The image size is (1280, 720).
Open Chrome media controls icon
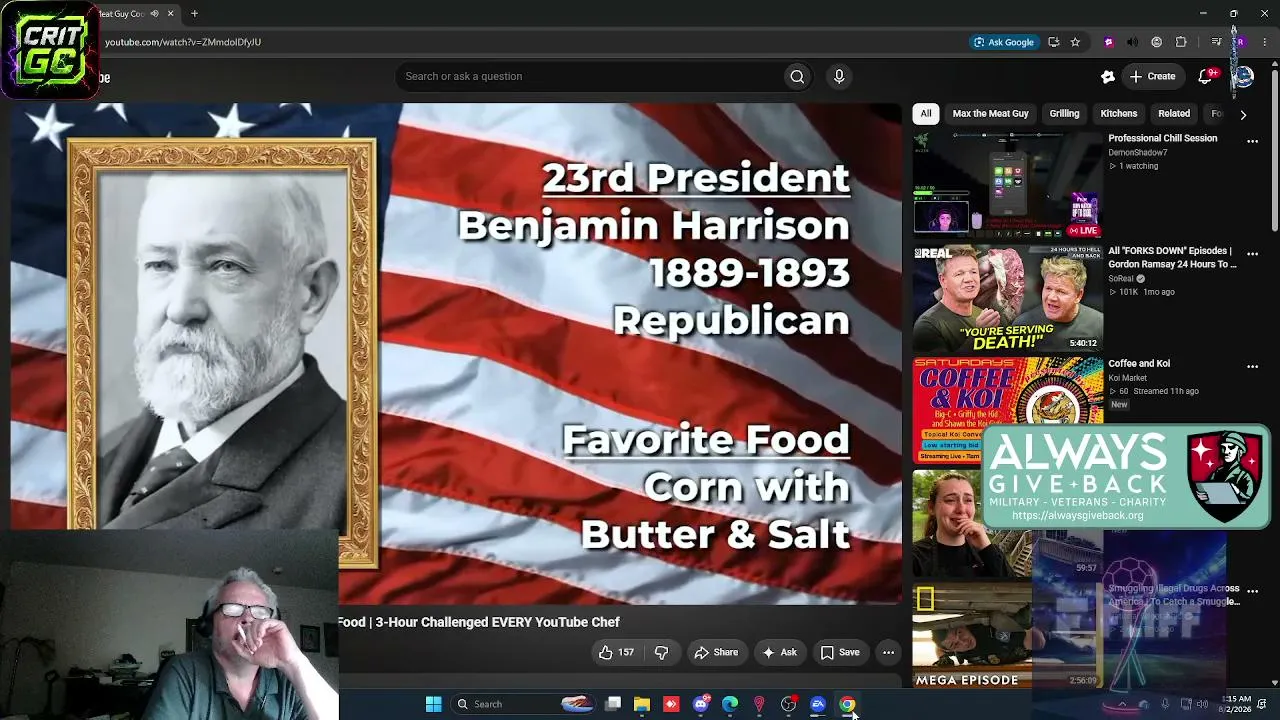(1216, 42)
